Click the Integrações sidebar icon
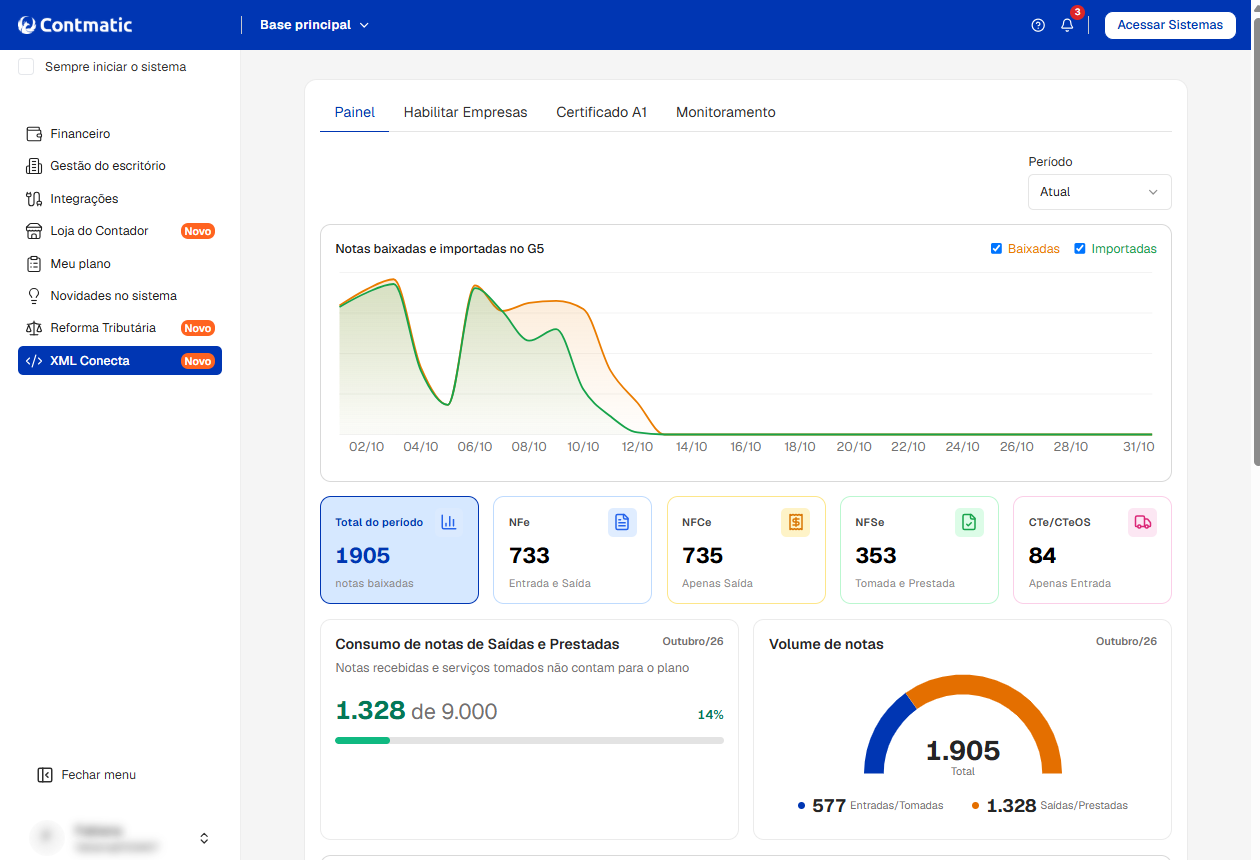This screenshot has width=1260, height=860. (34, 198)
